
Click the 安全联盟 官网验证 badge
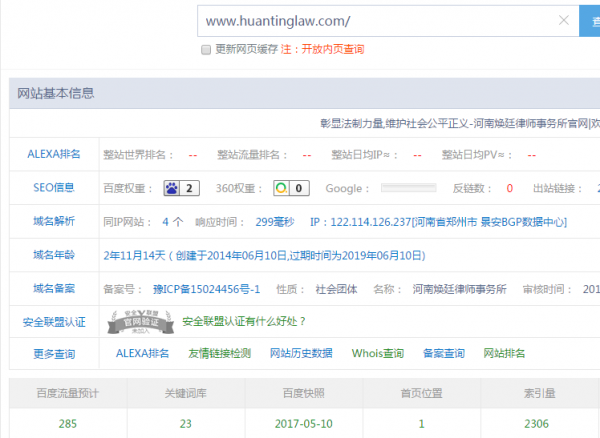pyautogui.click(x=140, y=322)
